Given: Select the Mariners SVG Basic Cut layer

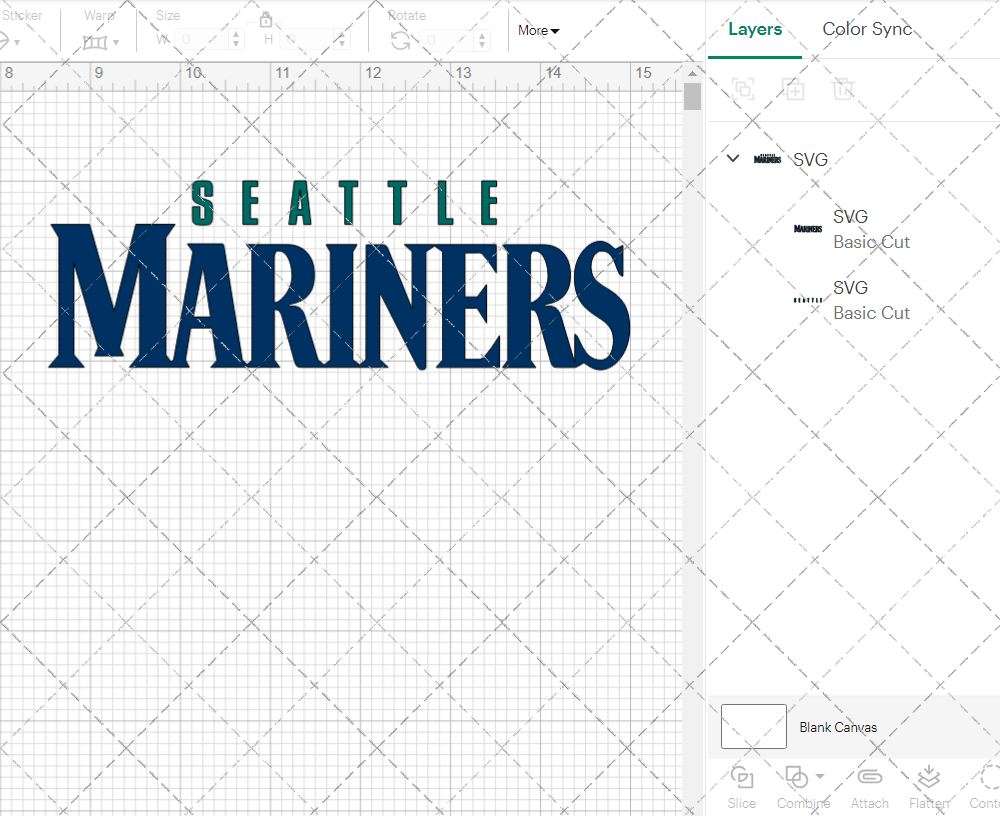Looking at the screenshot, I should (x=870, y=229).
